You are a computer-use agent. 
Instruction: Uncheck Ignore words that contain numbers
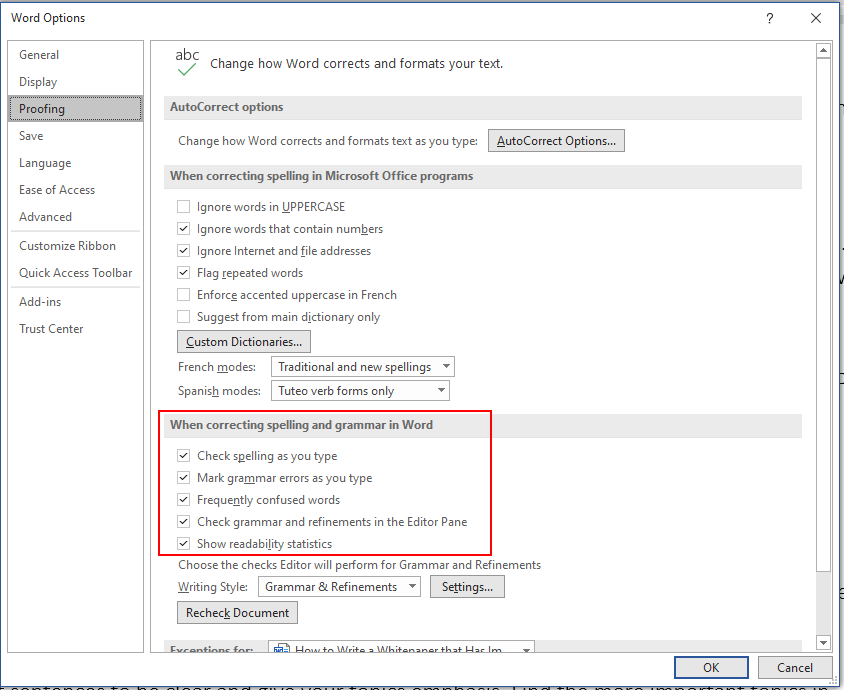click(184, 229)
